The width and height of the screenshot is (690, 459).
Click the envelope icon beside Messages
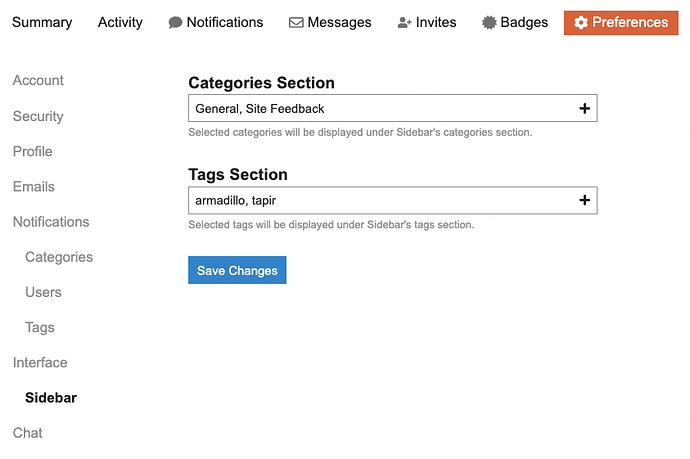click(296, 22)
